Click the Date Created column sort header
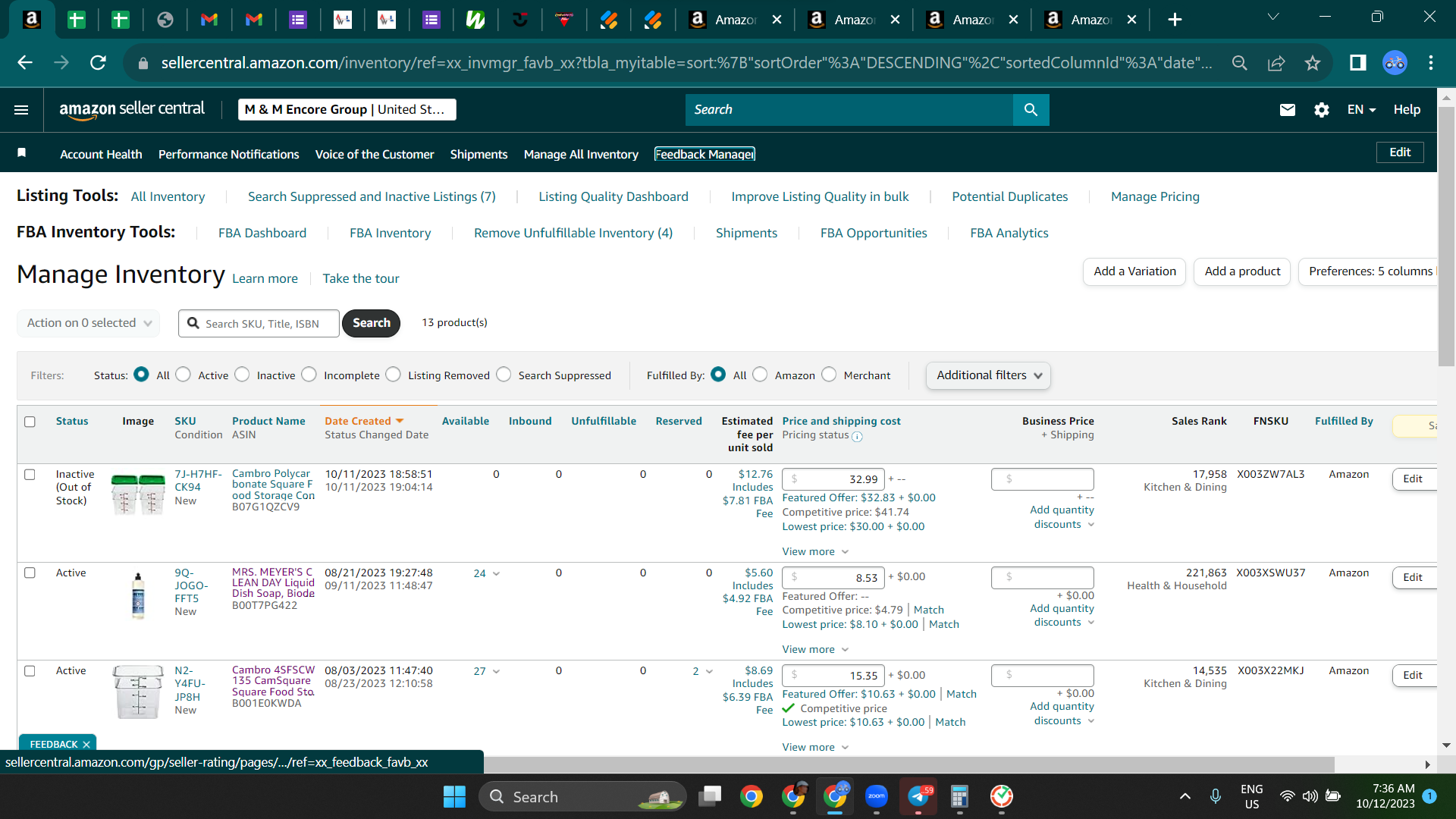Viewport: 1456px width, 819px height. [364, 422]
